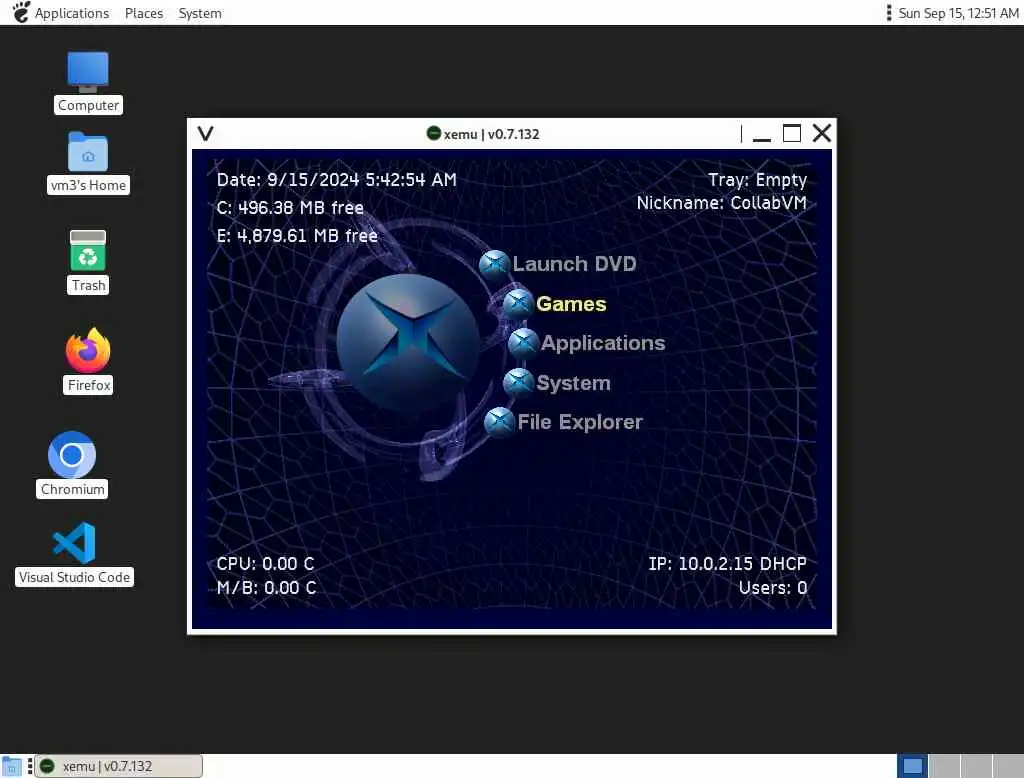Click the orb icon beside System
Viewport: 1024px width, 778px height.
click(x=519, y=383)
